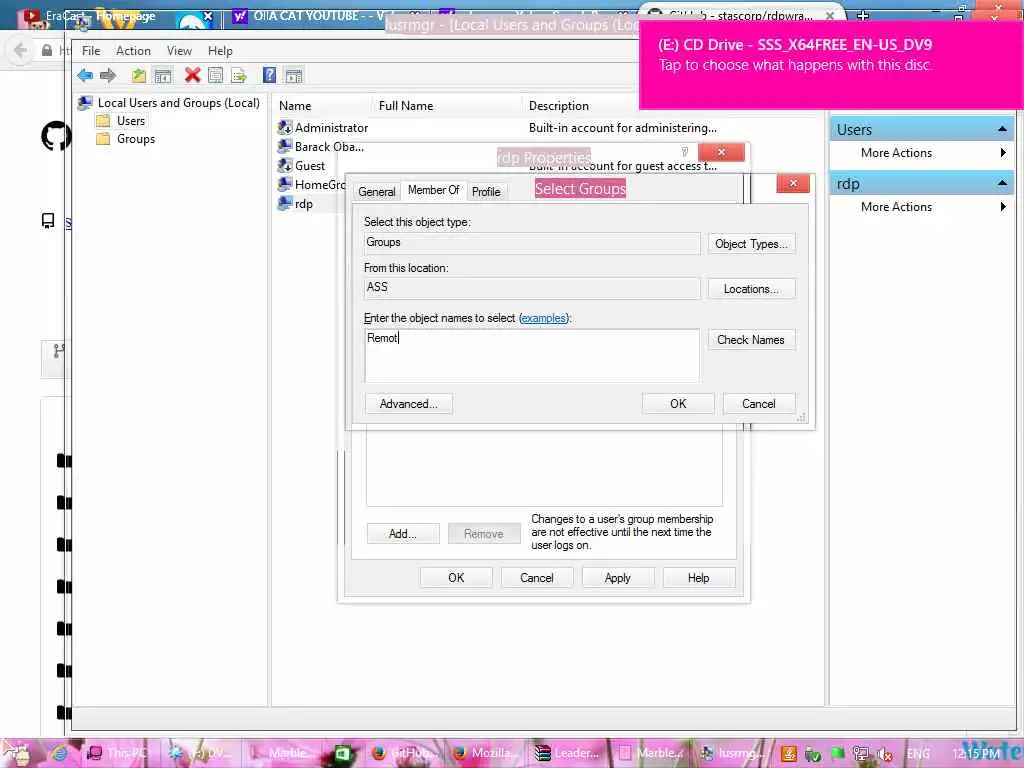Click the ASS location field
Viewport: 1024px width, 768px height.
click(532, 288)
